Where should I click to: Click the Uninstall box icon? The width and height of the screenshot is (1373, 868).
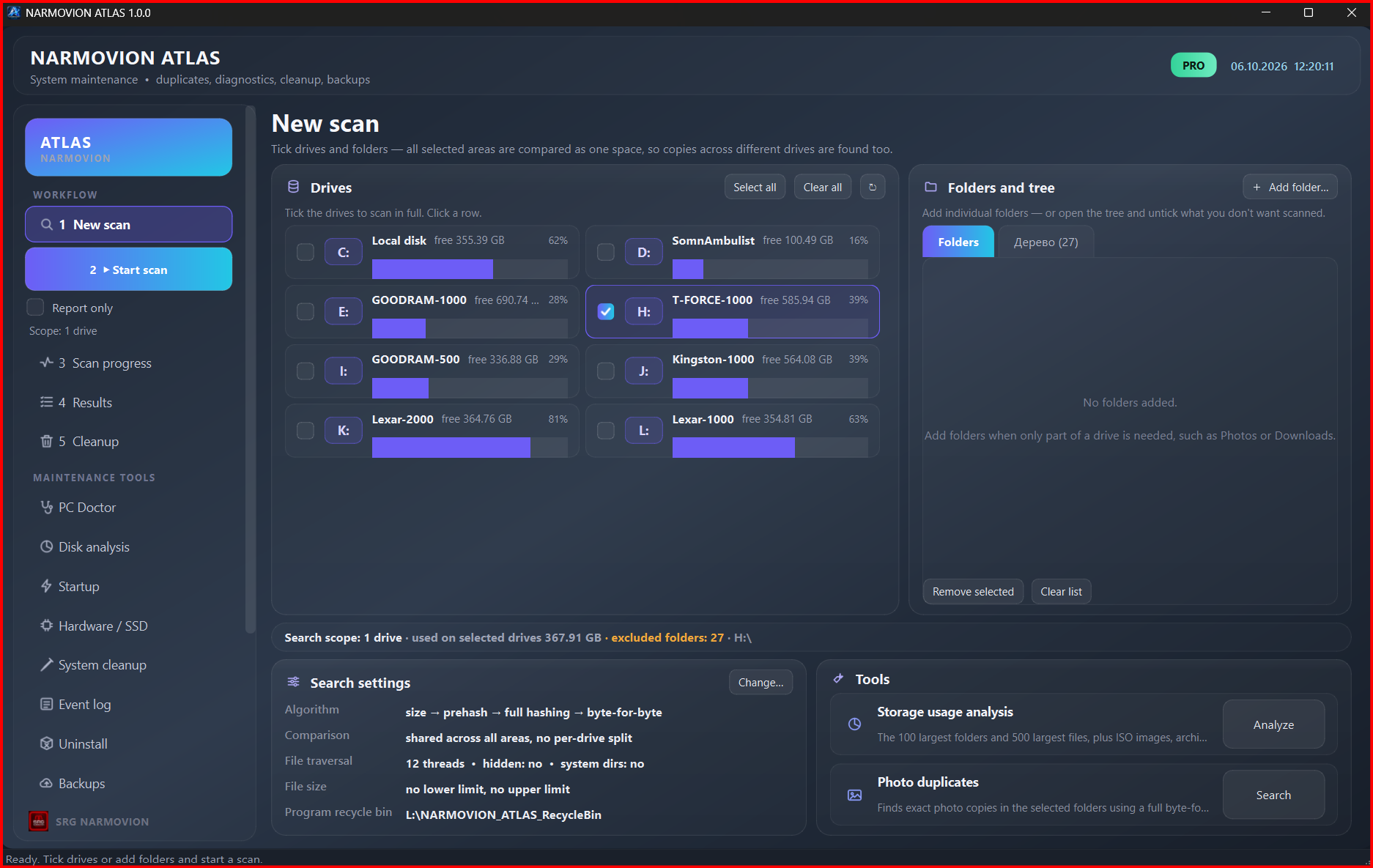click(x=46, y=743)
